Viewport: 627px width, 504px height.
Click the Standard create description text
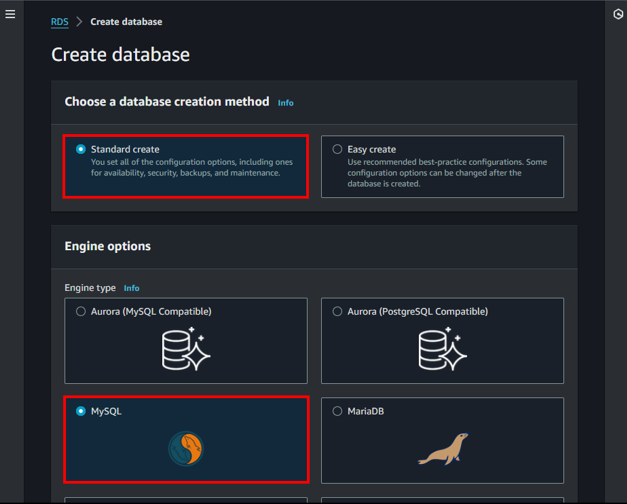pos(192,167)
